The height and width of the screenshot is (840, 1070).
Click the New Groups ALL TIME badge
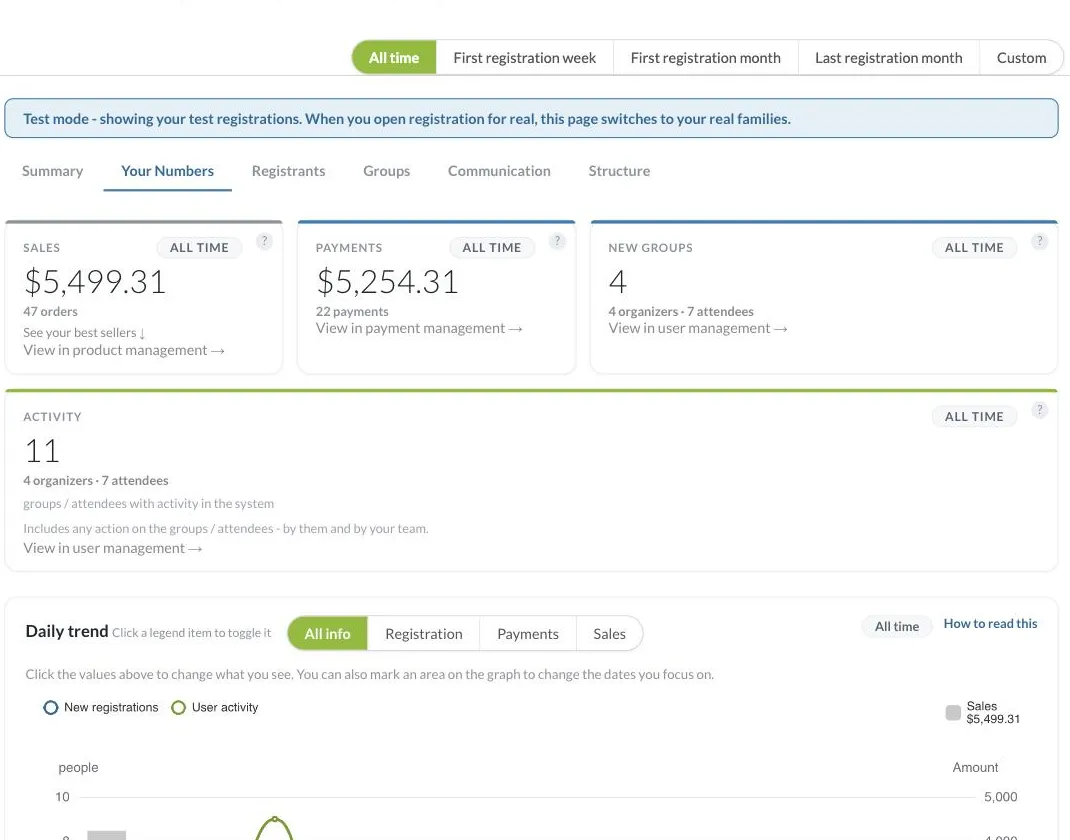(x=974, y=248)
